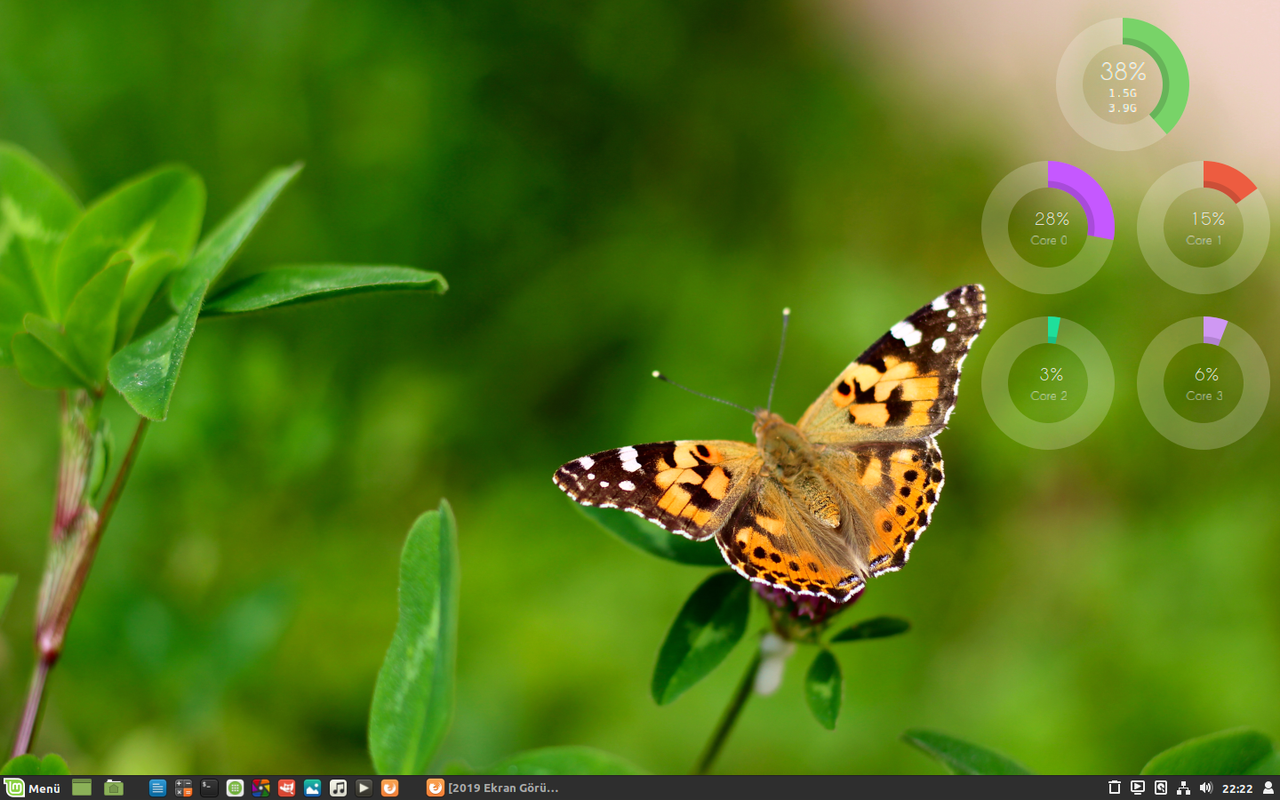Image resolution: width=1280 pixels, height=800 pixels.
Task: Click the Core 0 CPU usage ring
Action: click(x=1048, y=227)
